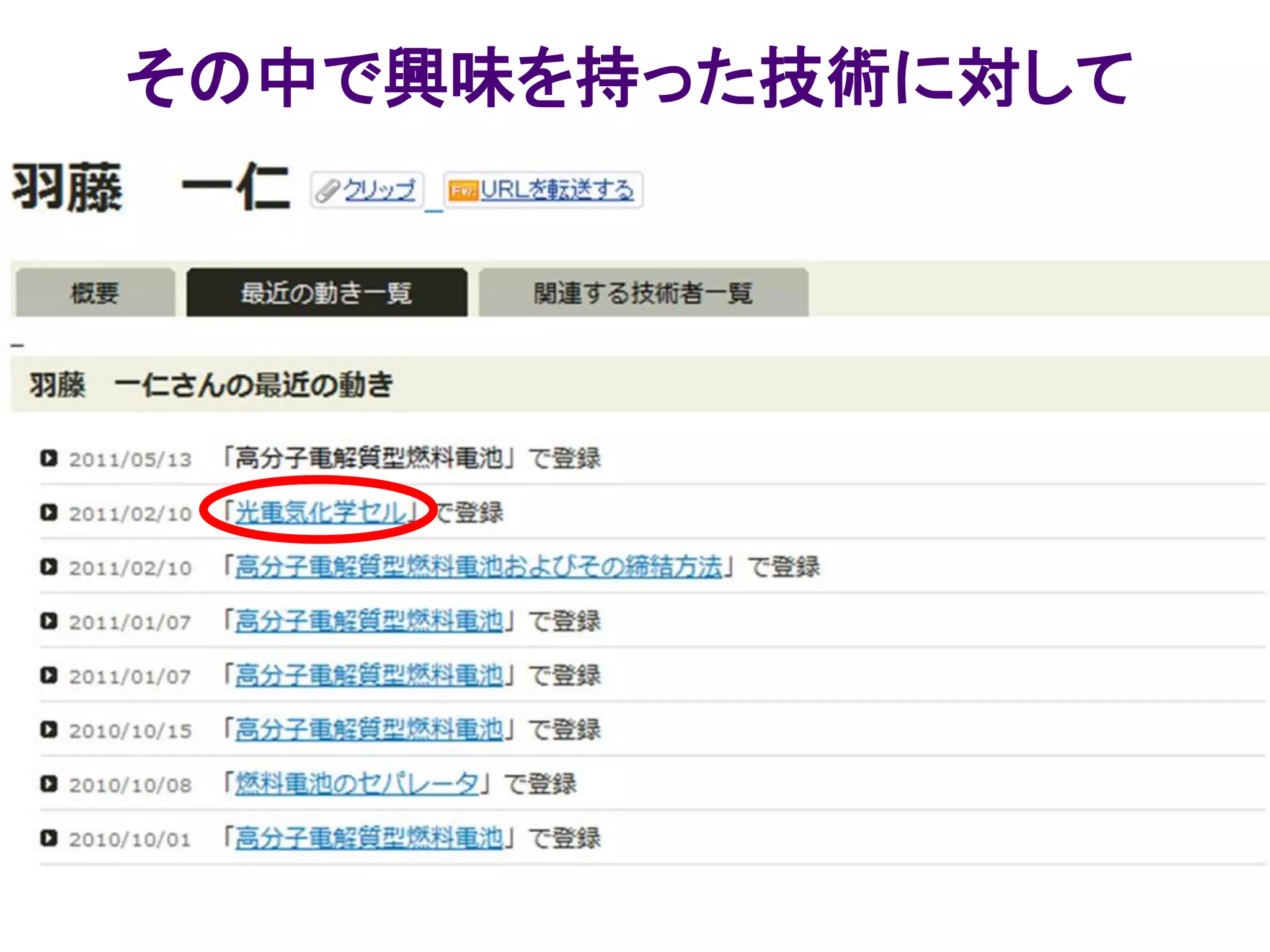
Task: Select the 最近の動き一覧 tab
Action: tap(327, 293)
